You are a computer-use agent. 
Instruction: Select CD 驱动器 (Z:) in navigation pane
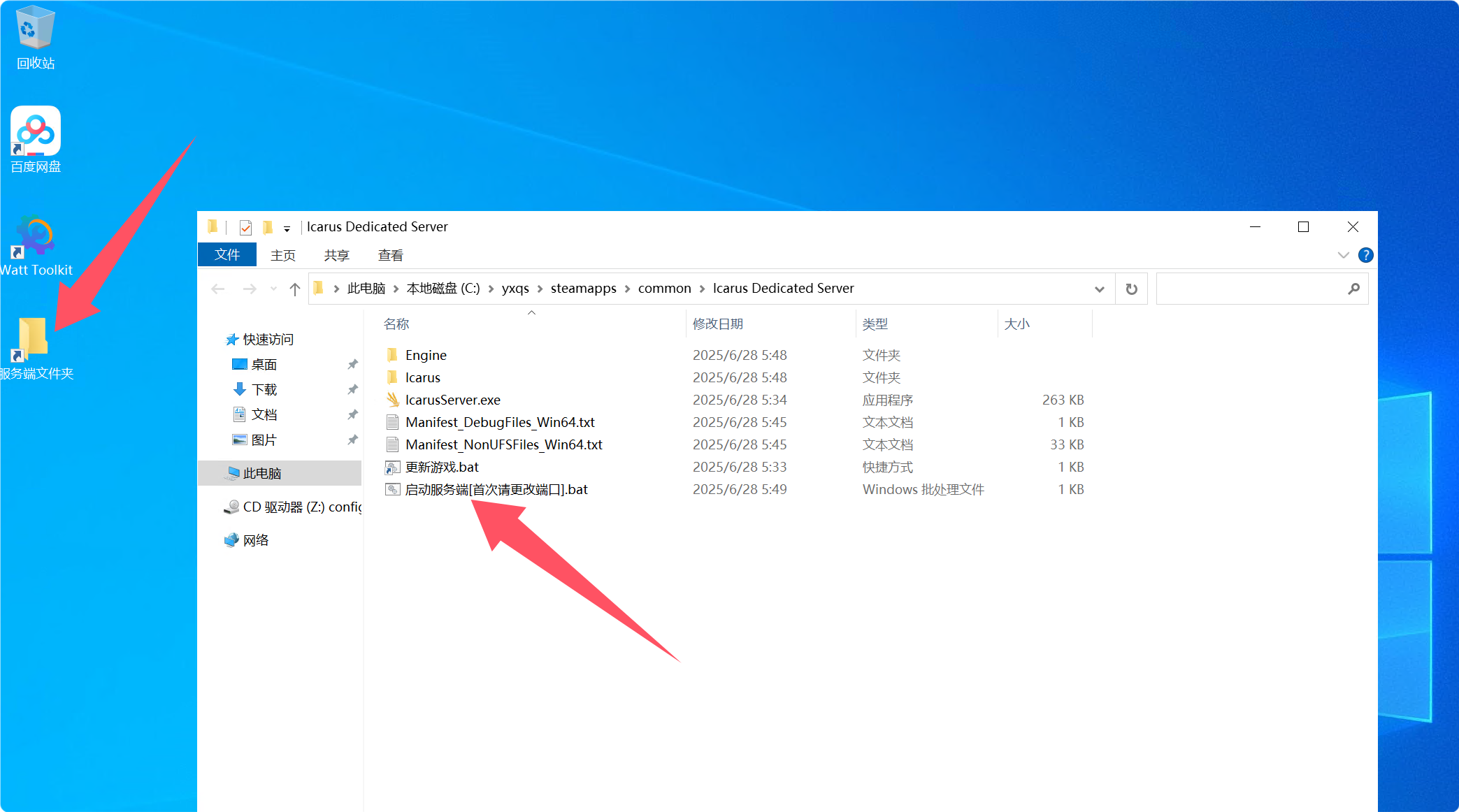292,507
